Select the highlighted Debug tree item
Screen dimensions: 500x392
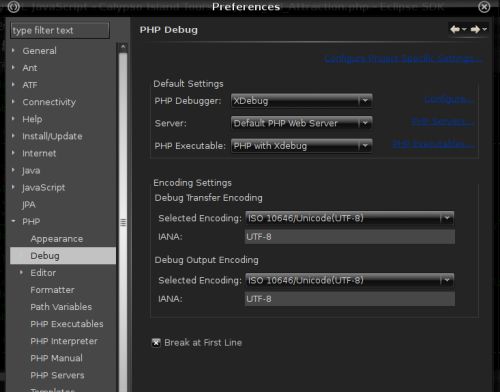(x=63, y=256)
